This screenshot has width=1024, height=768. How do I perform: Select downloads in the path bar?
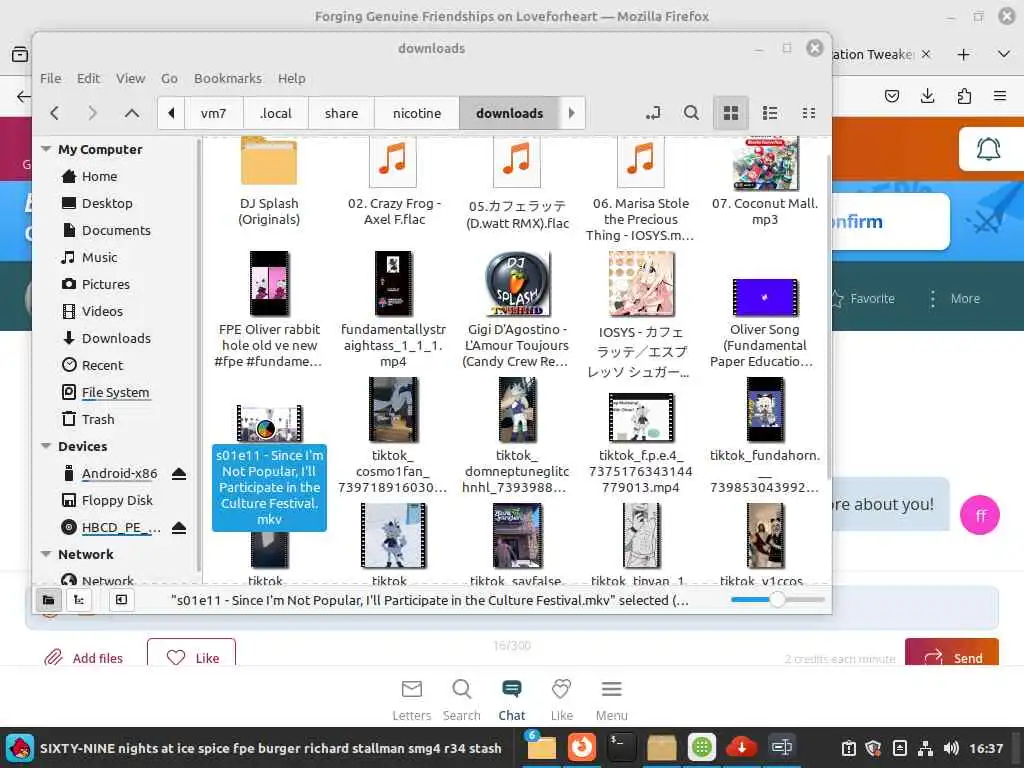click(x=509, y=113)
